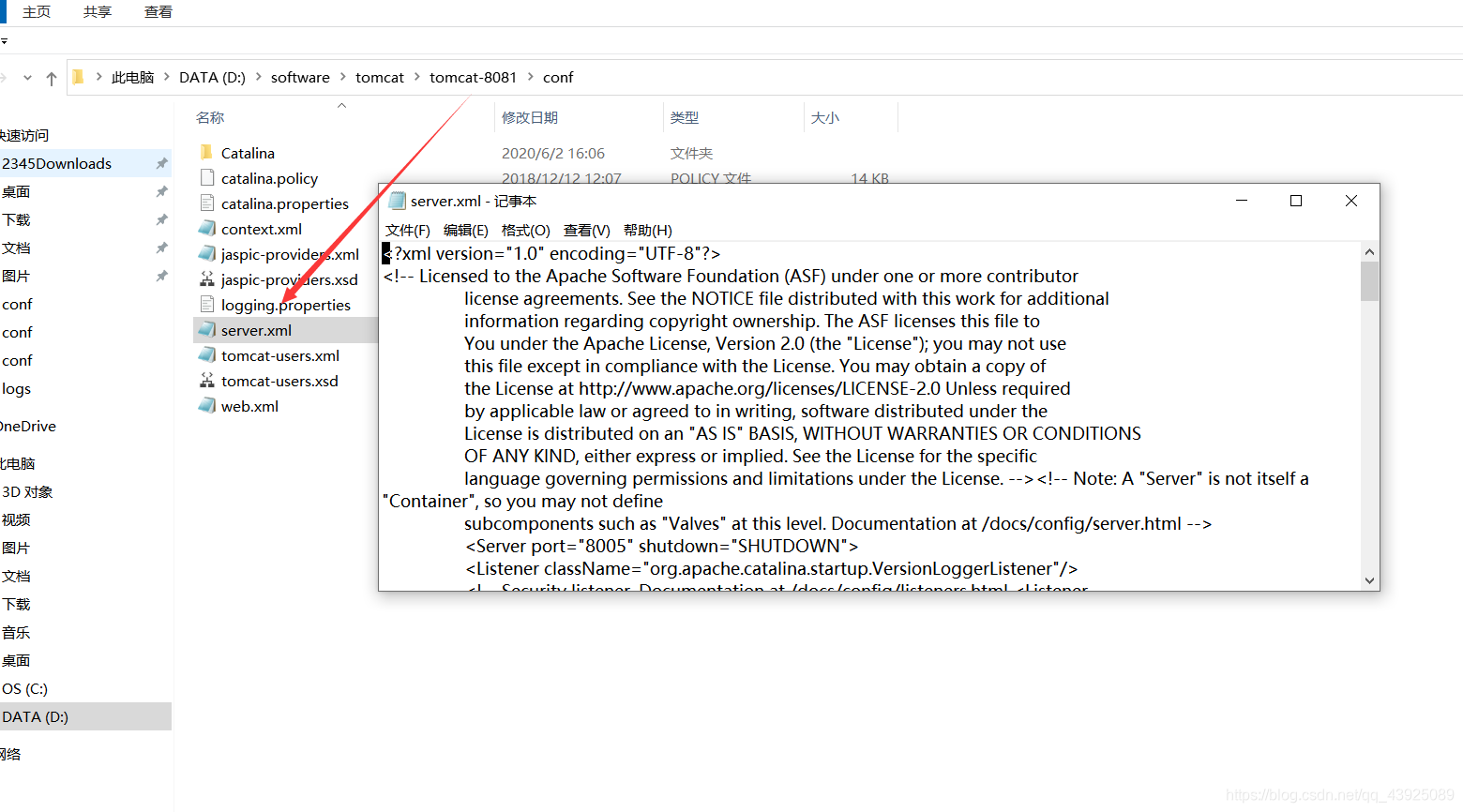1463x812 pixels.
Task: Click Catalina type 文件夹 cell
Action: [x=692, y=153]
